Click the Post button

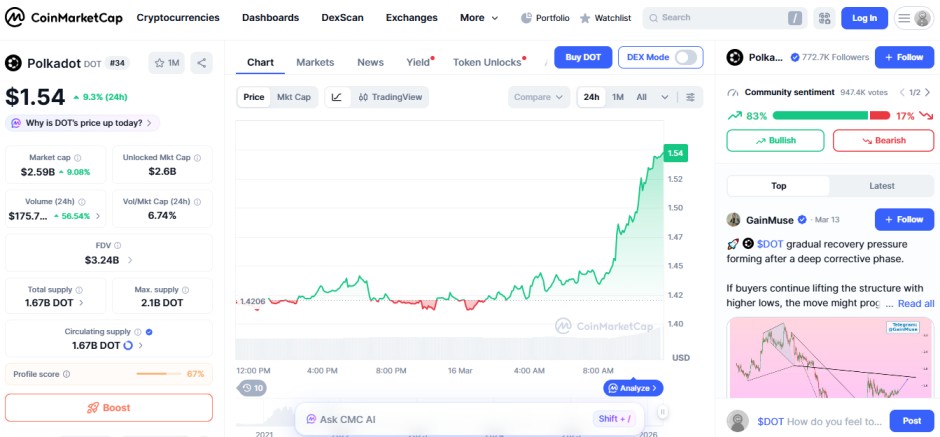tap(912, 421)
